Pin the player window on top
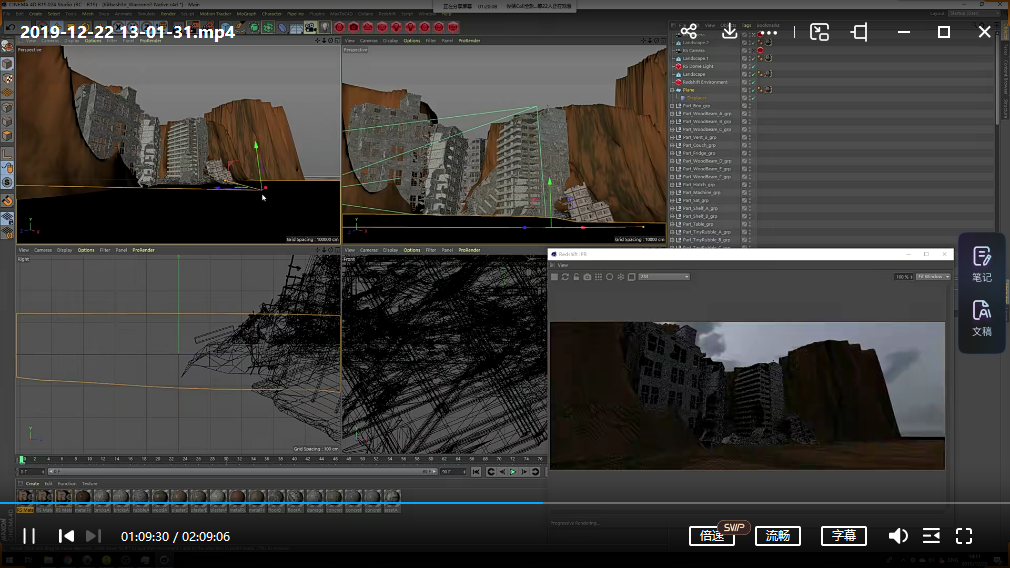1010x568 pixels. 859,32
